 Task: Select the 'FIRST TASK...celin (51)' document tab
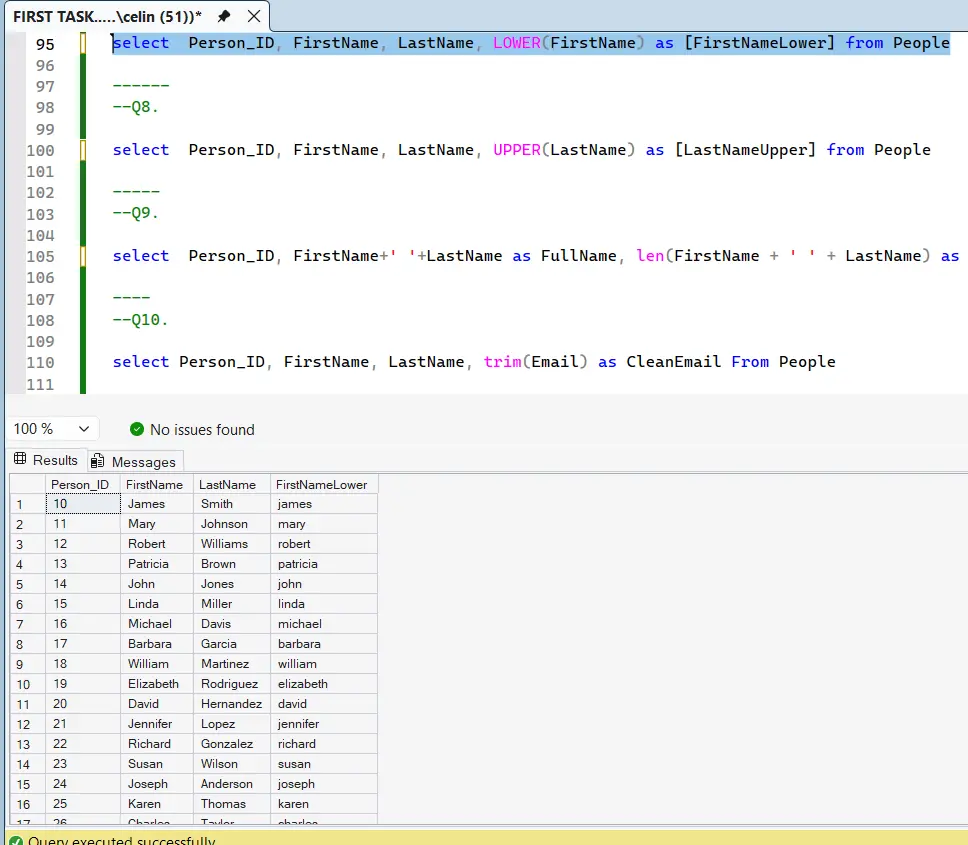tap(100, 16)
